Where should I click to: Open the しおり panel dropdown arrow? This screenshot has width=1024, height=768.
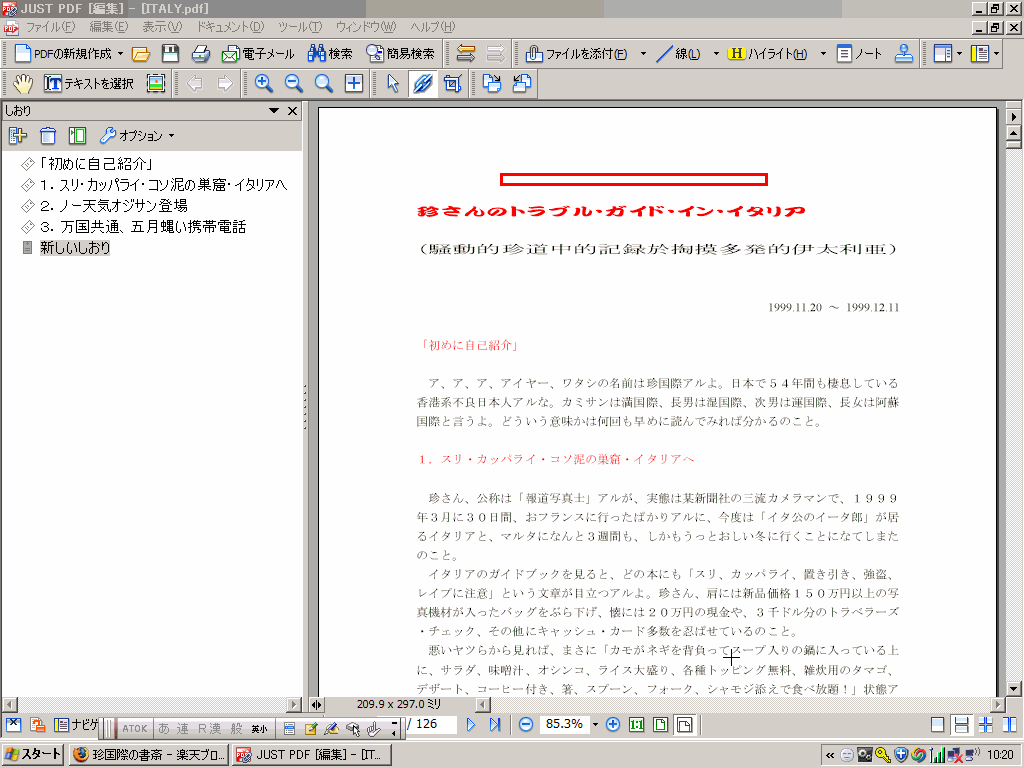[x=274, y=111]
